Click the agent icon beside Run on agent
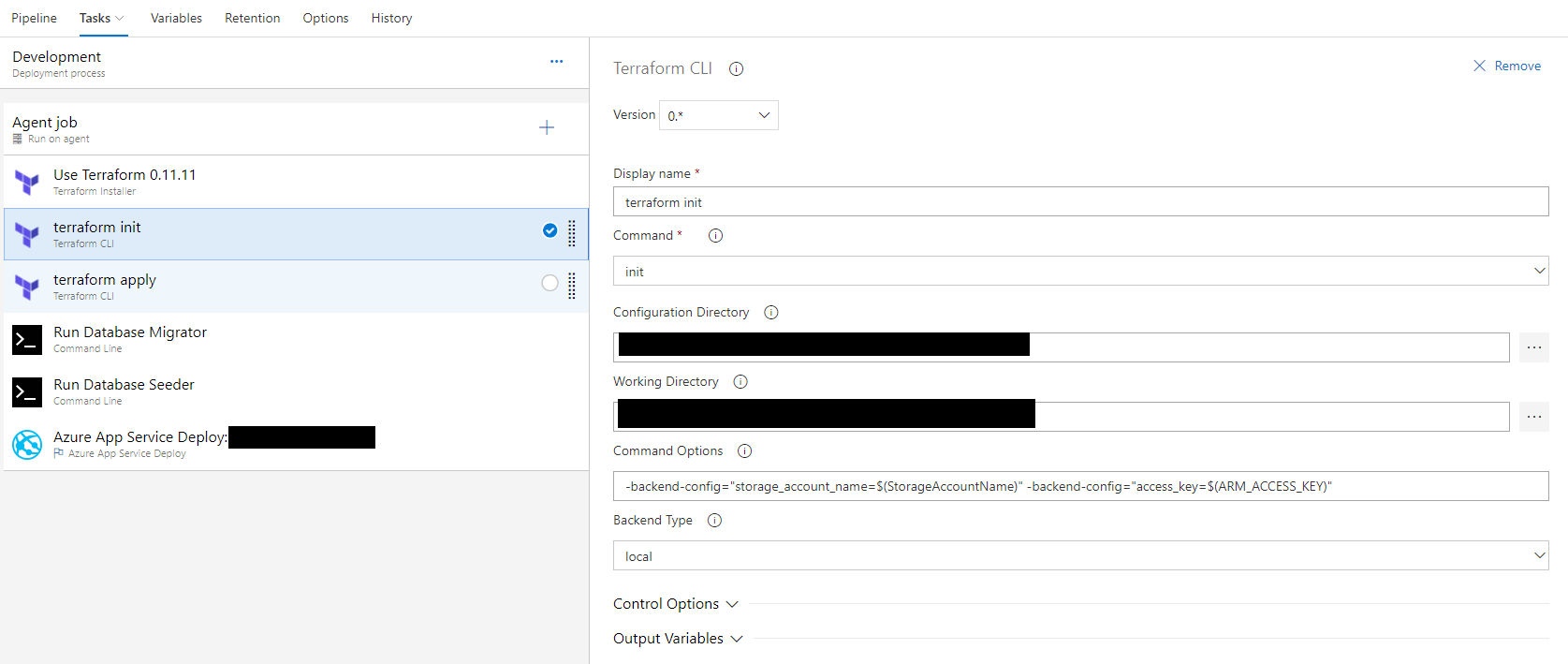 [17, 139]
